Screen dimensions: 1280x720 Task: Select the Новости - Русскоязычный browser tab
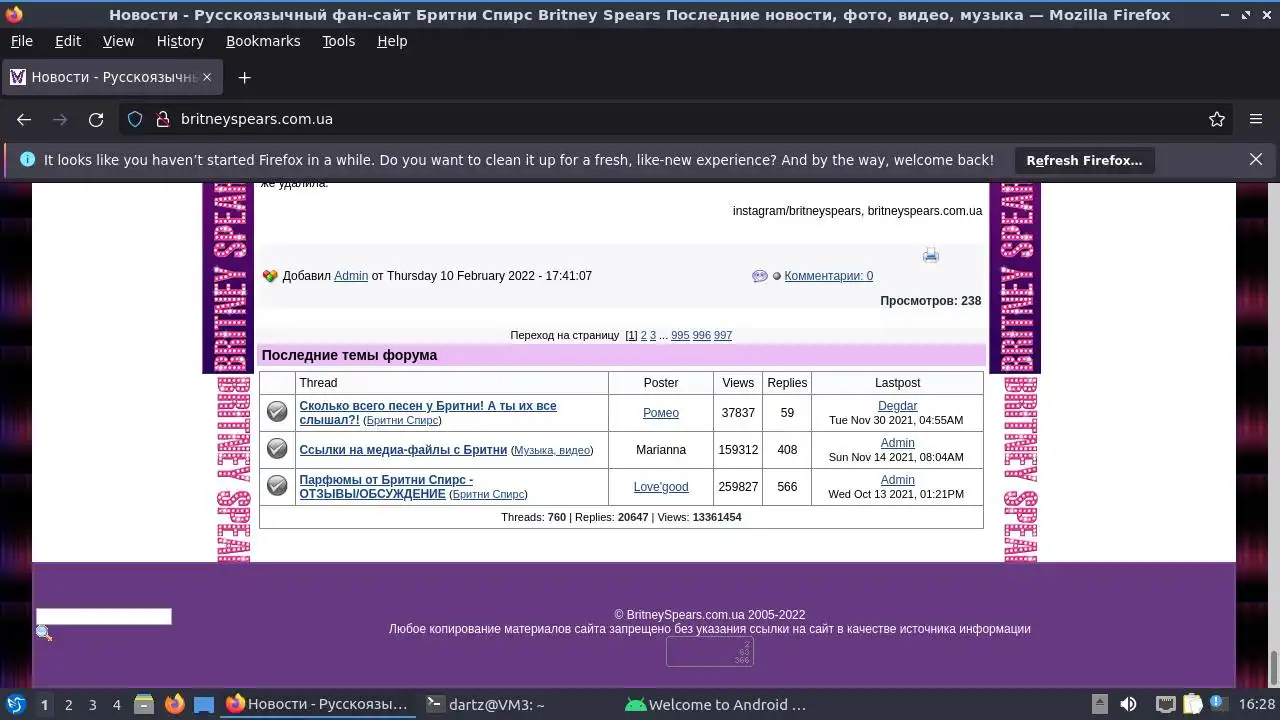click(x=111, y=77)
